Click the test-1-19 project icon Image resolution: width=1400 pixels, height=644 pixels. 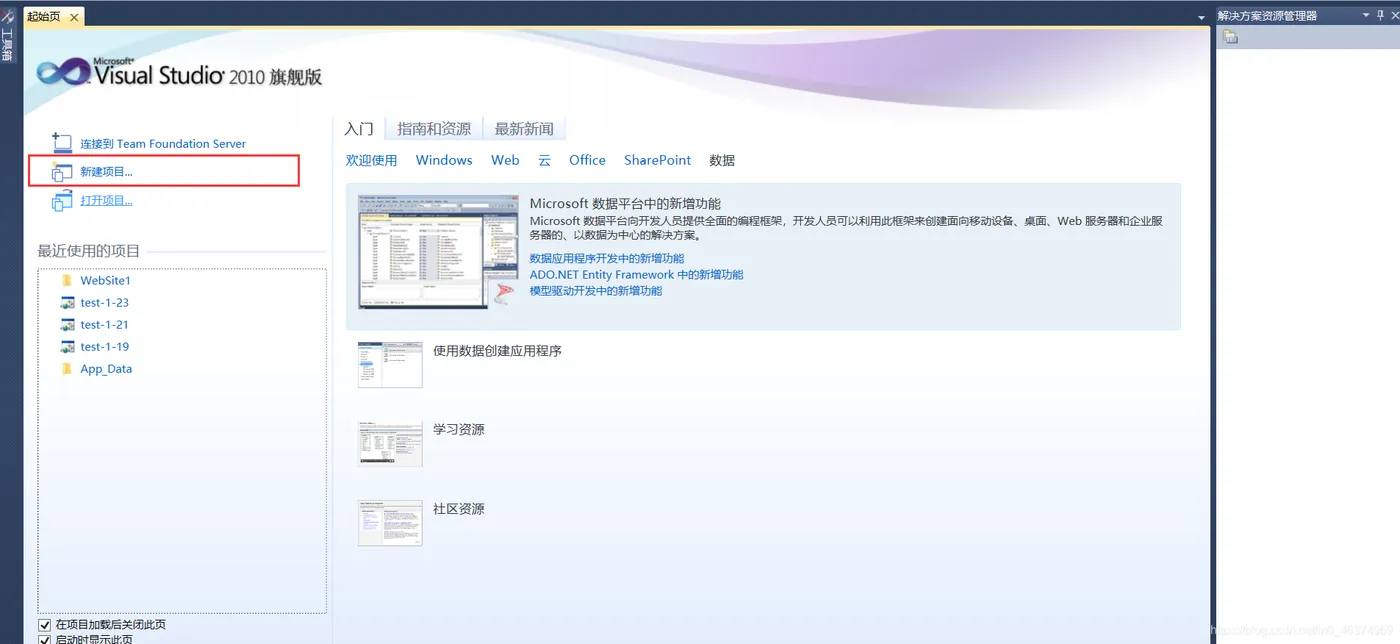pos(67,347)
